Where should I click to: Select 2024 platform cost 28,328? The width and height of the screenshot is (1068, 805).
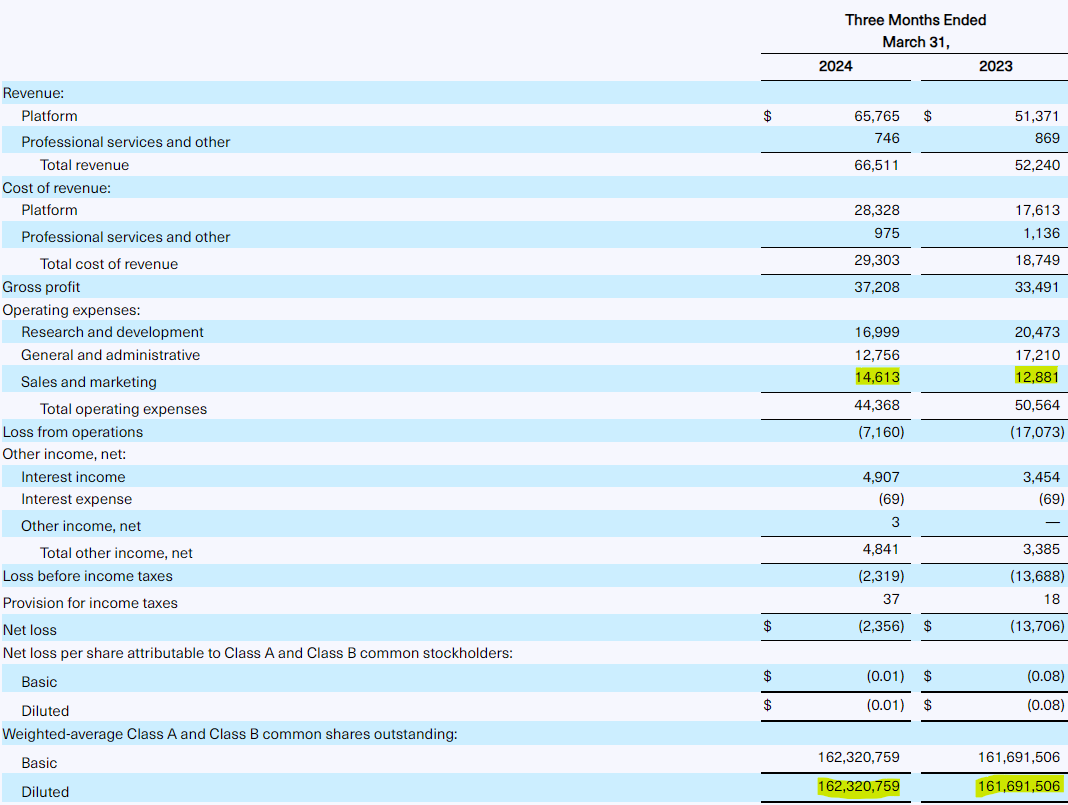click(x=877, y=210)
